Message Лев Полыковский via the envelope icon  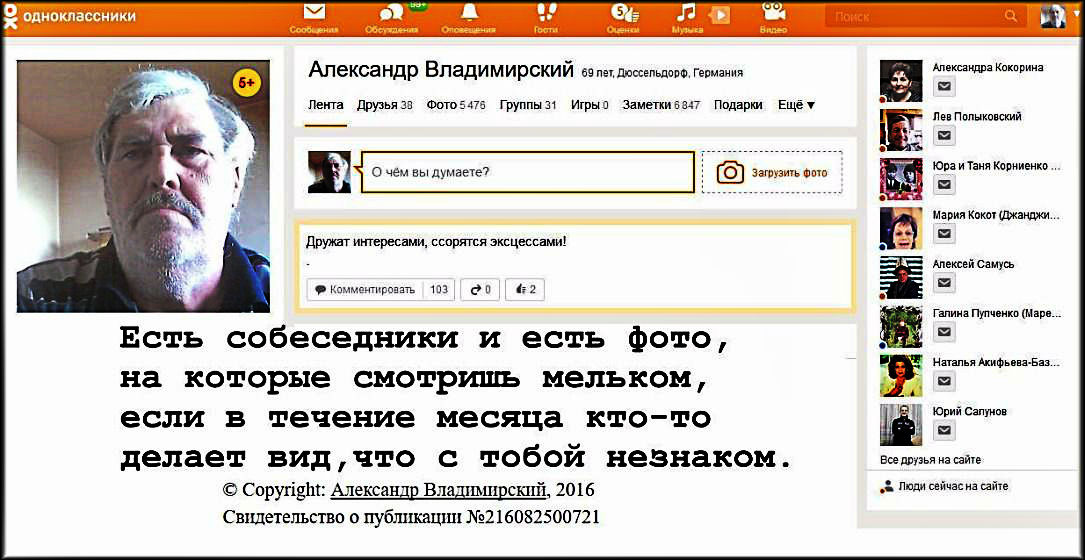coord(945,135)
